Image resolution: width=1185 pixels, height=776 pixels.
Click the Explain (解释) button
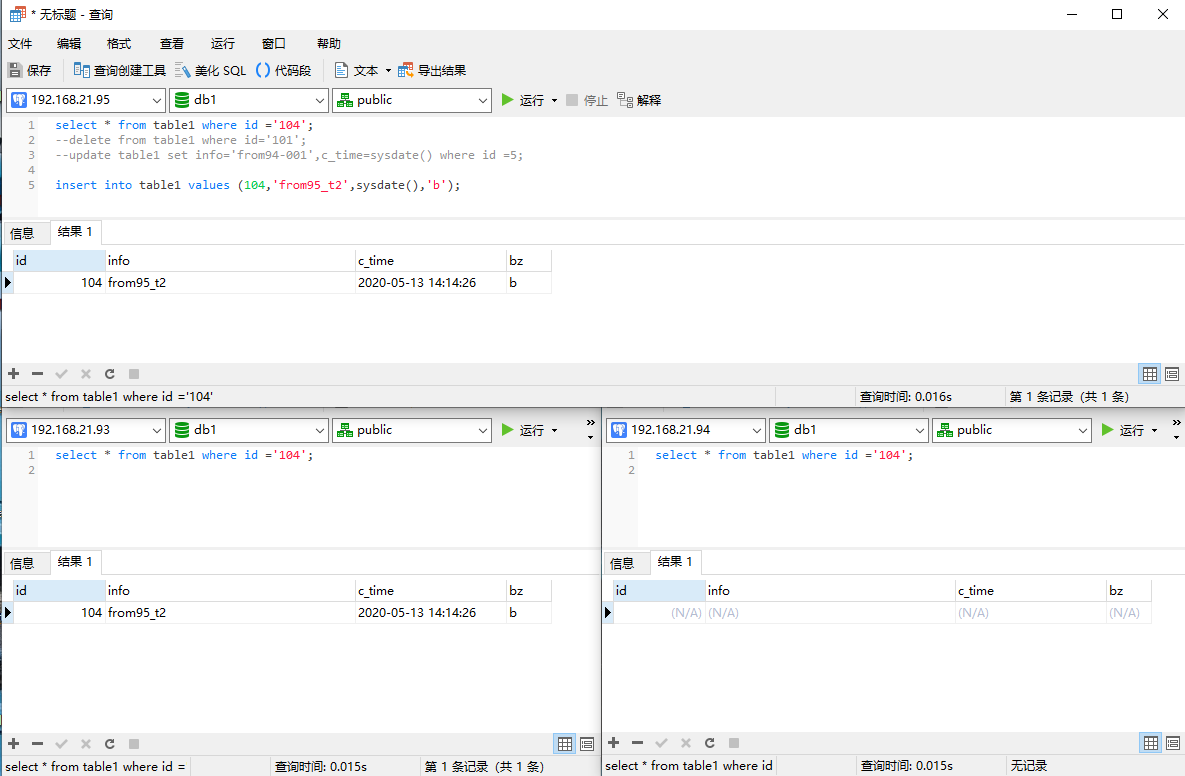pos(639,100)
